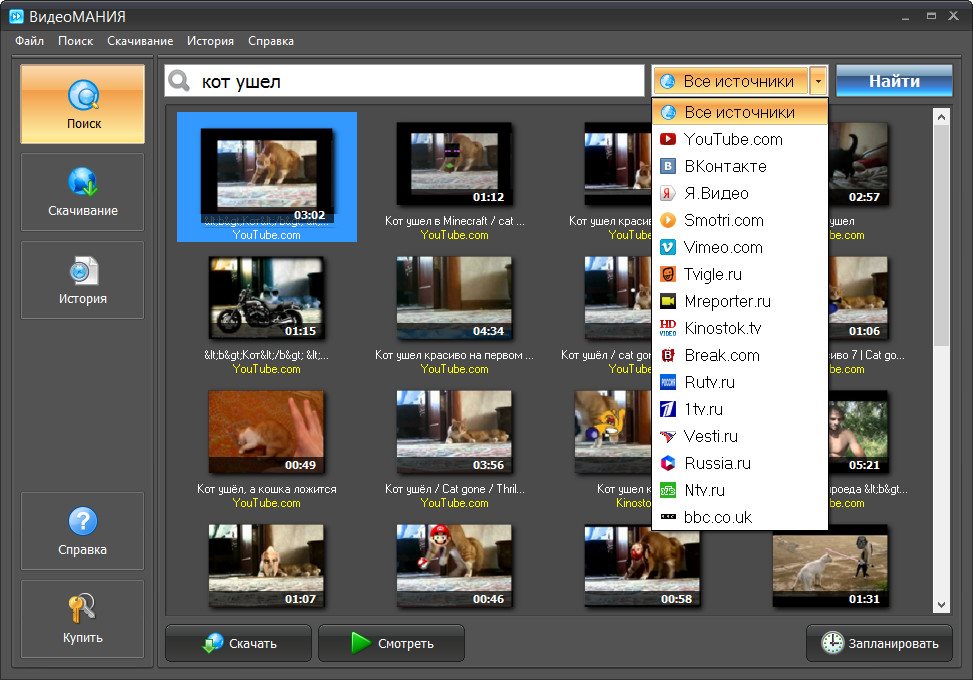This screenshot has height=680, width=973.
Task: Select the Rutv.ru source icon
Action: [x=668, y=382]
